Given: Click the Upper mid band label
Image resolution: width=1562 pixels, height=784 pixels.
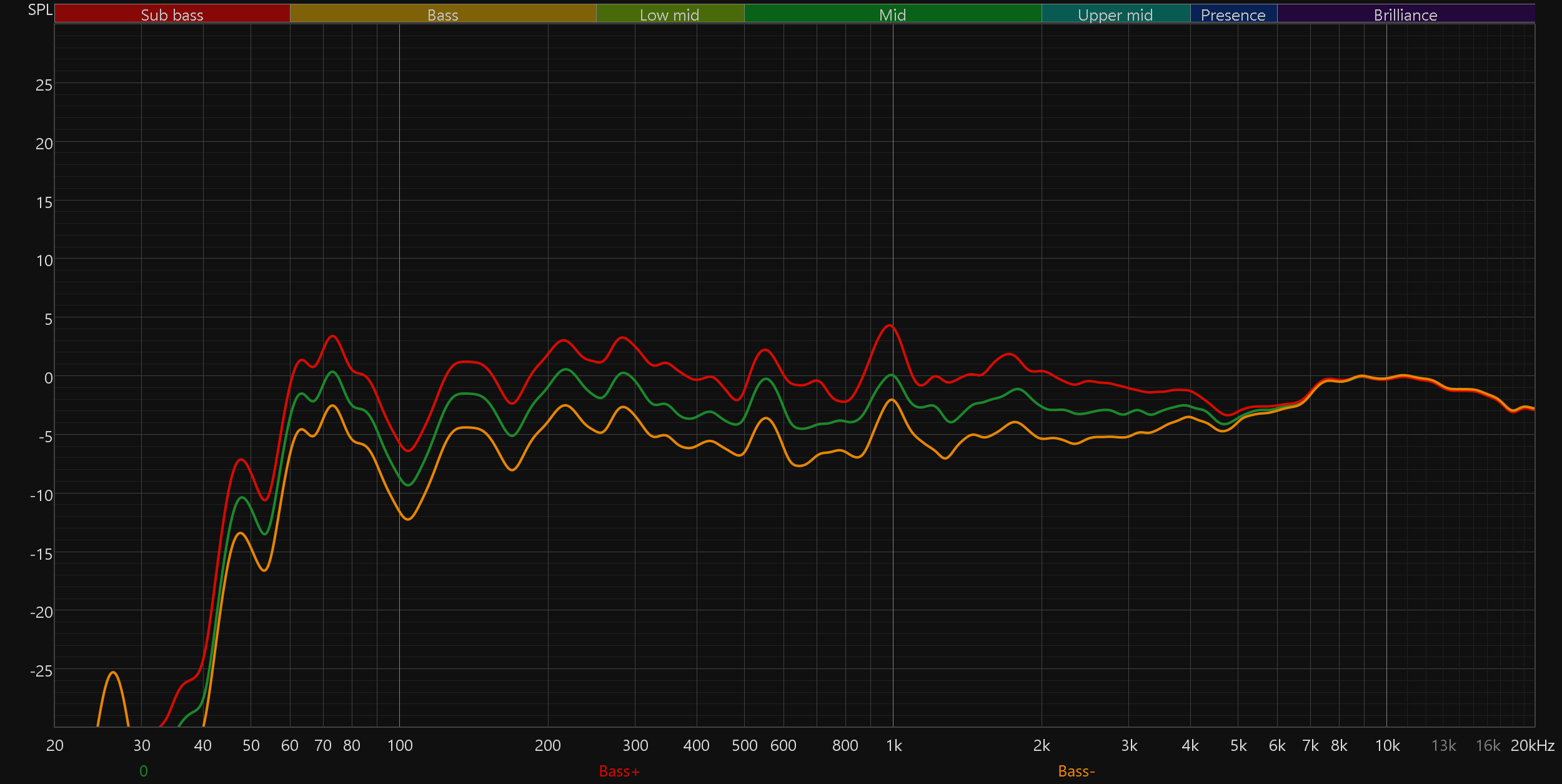Looking at the screenshot, I should pyautogui.click(x=1115, y=14).
